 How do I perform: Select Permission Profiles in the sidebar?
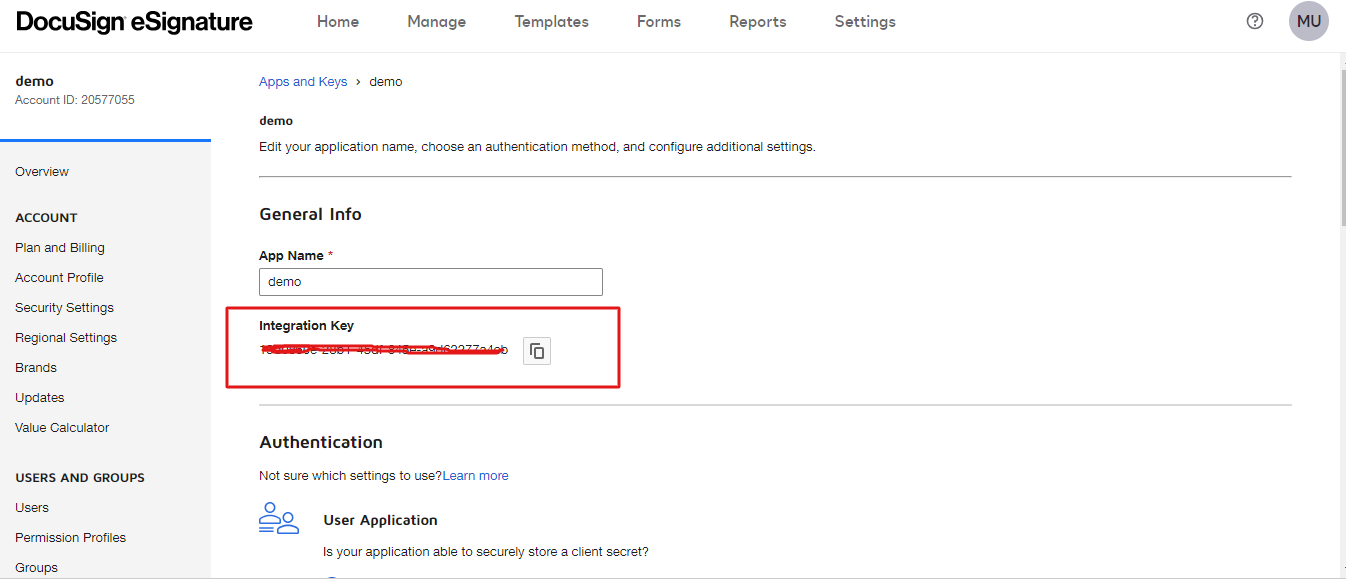click(x=70, y=538)
